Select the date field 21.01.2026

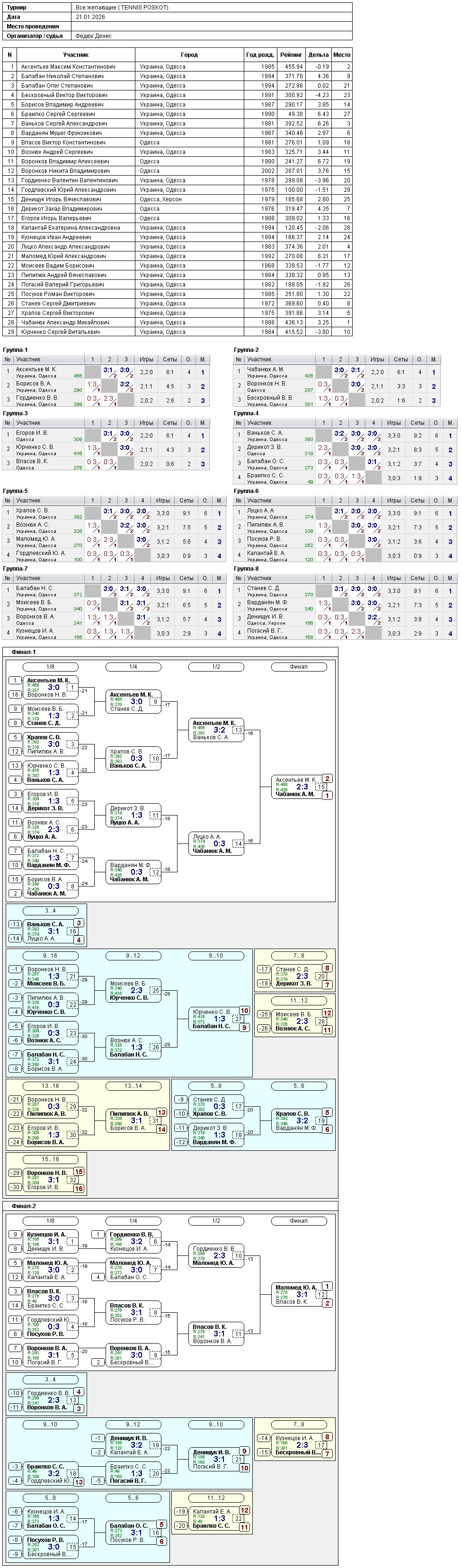pyautogui.click(x=90, y=17)
